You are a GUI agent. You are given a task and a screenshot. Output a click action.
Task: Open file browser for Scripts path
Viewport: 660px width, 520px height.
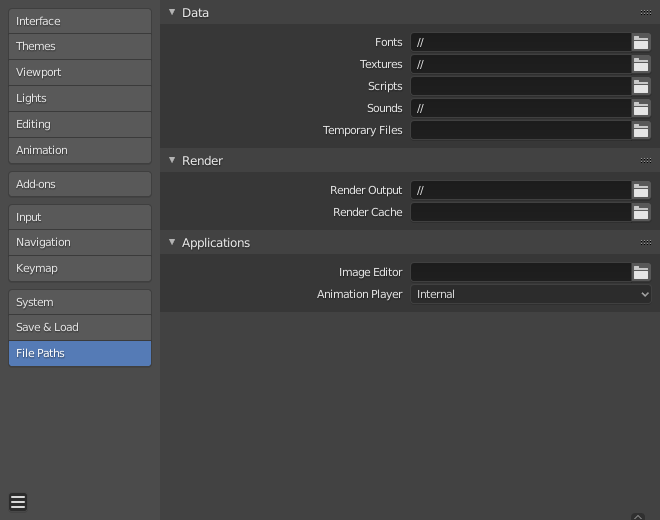(x=641, y=86)
